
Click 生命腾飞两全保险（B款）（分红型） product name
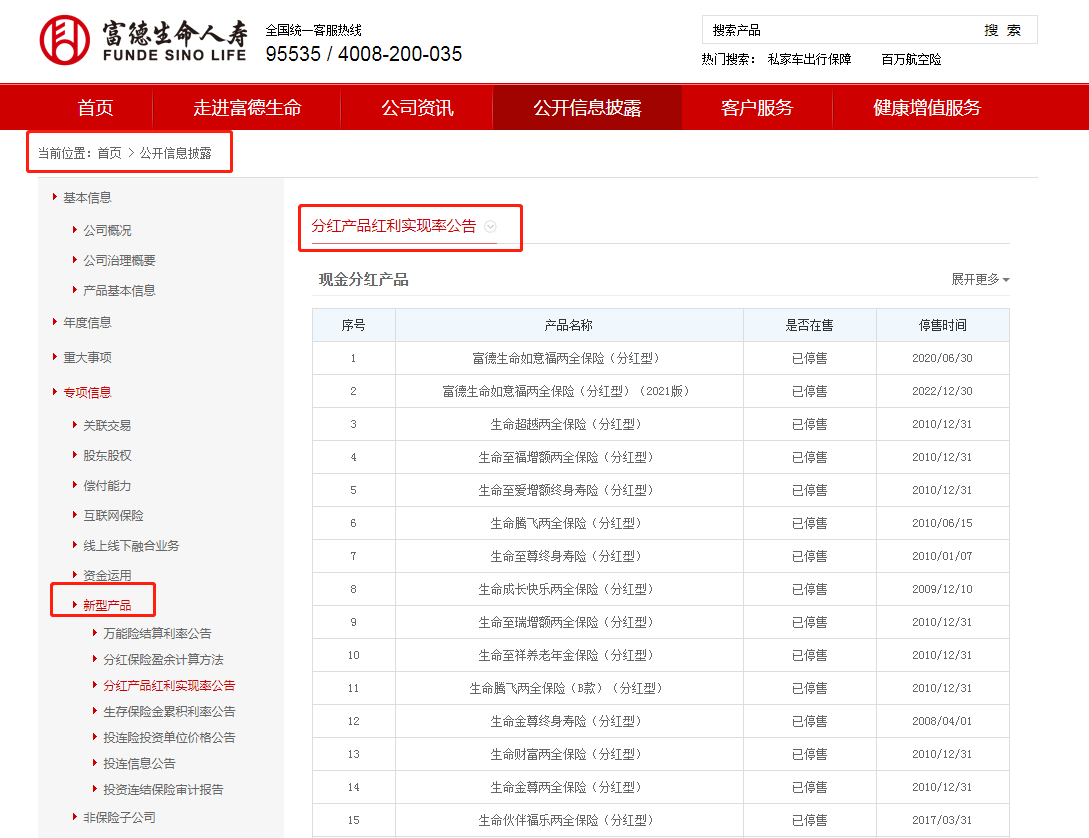point(565,688)
